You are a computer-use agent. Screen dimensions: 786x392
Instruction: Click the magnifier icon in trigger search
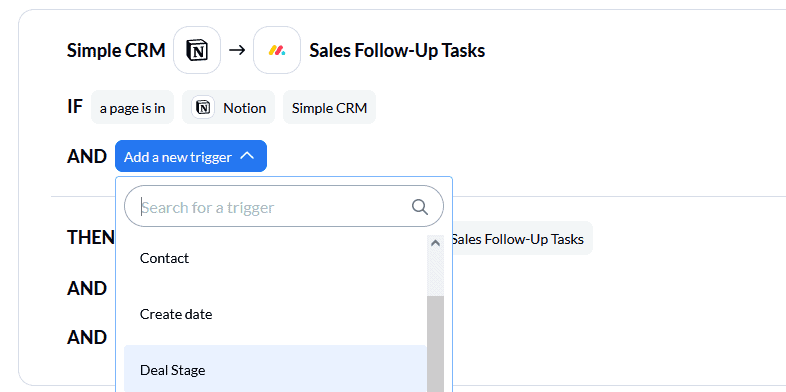(x=420, y=207)
